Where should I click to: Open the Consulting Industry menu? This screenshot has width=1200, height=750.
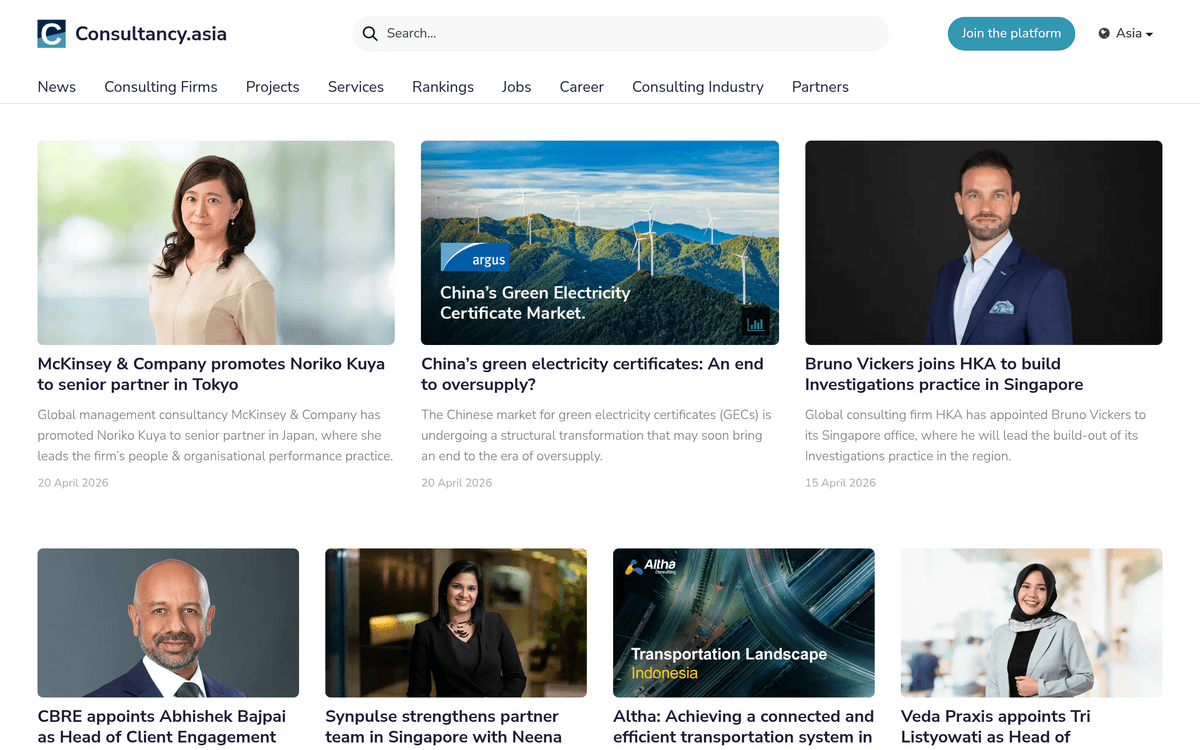point(698,87)
